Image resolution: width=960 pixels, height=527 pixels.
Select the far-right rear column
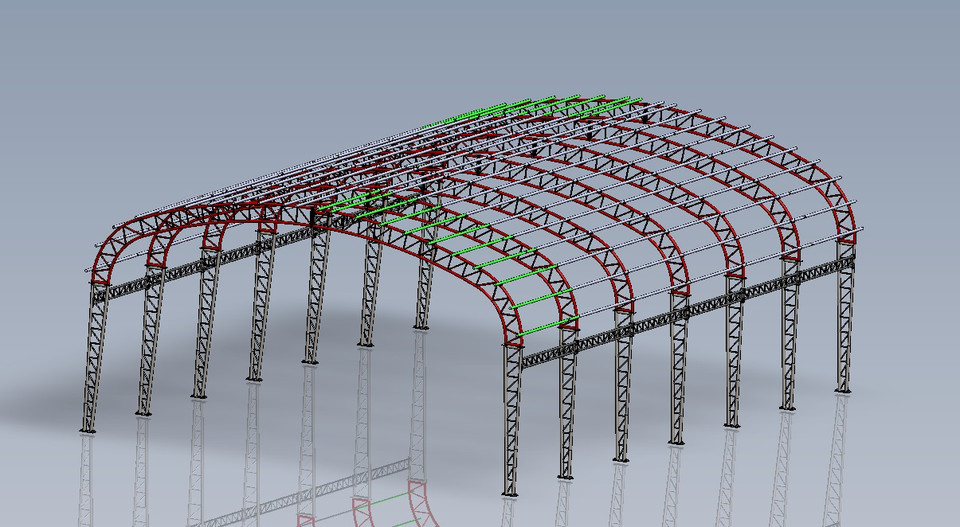point(844,316)
